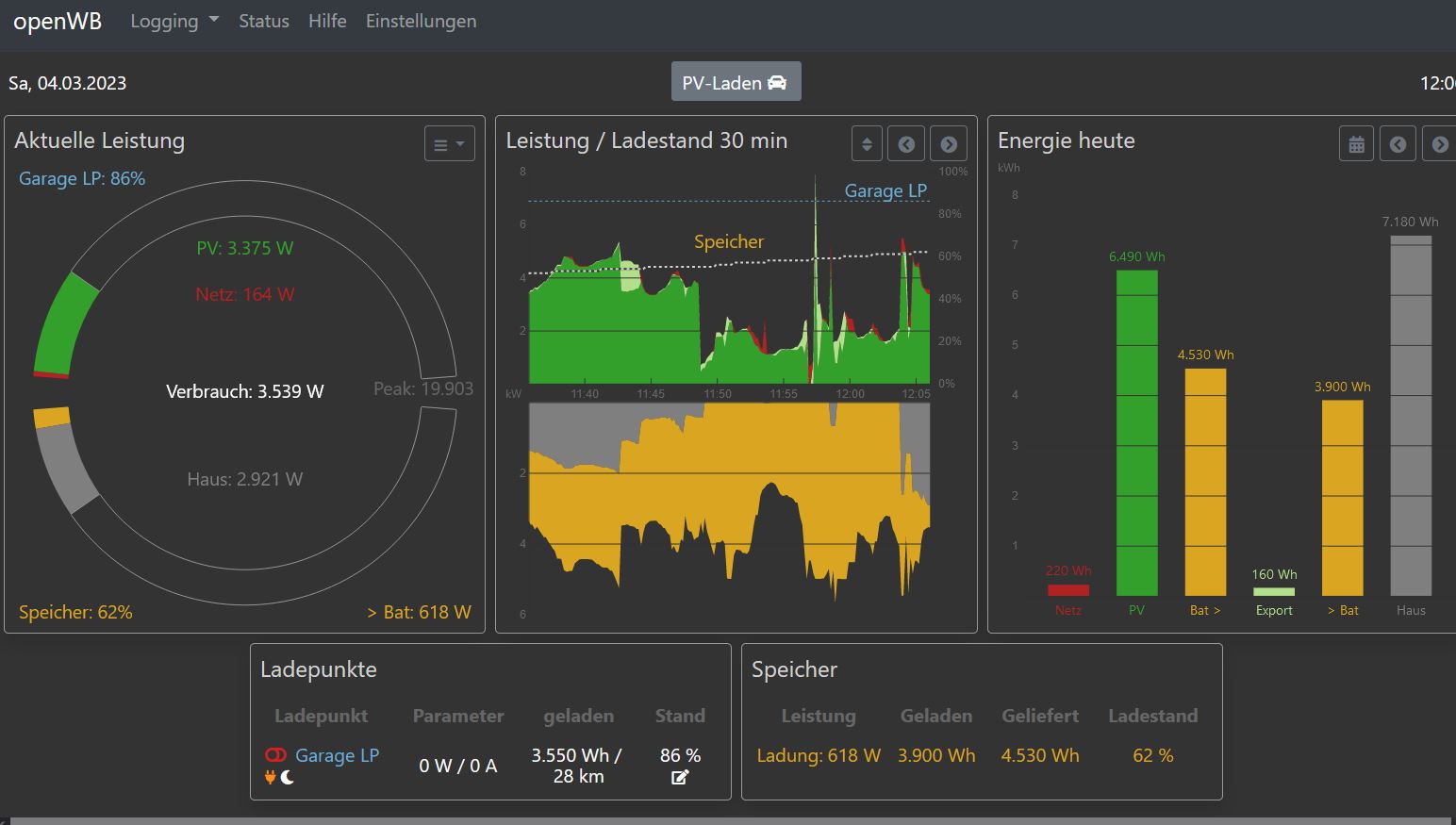Show next day in Energie heute
Image resolution: width=1456 pixels, height=825 pixels.
coord(1440,144)
